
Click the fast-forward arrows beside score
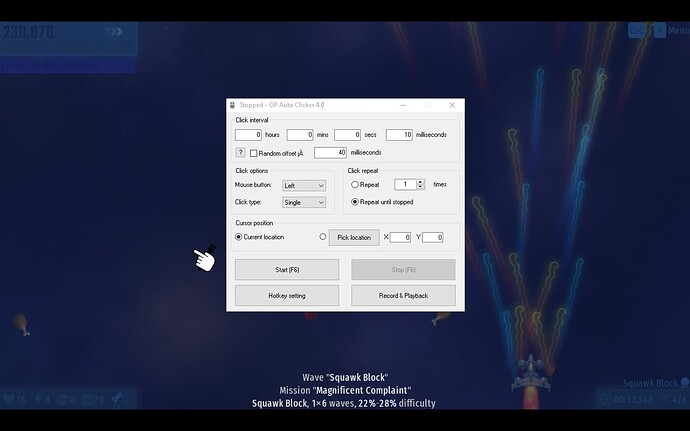point(114,32)
